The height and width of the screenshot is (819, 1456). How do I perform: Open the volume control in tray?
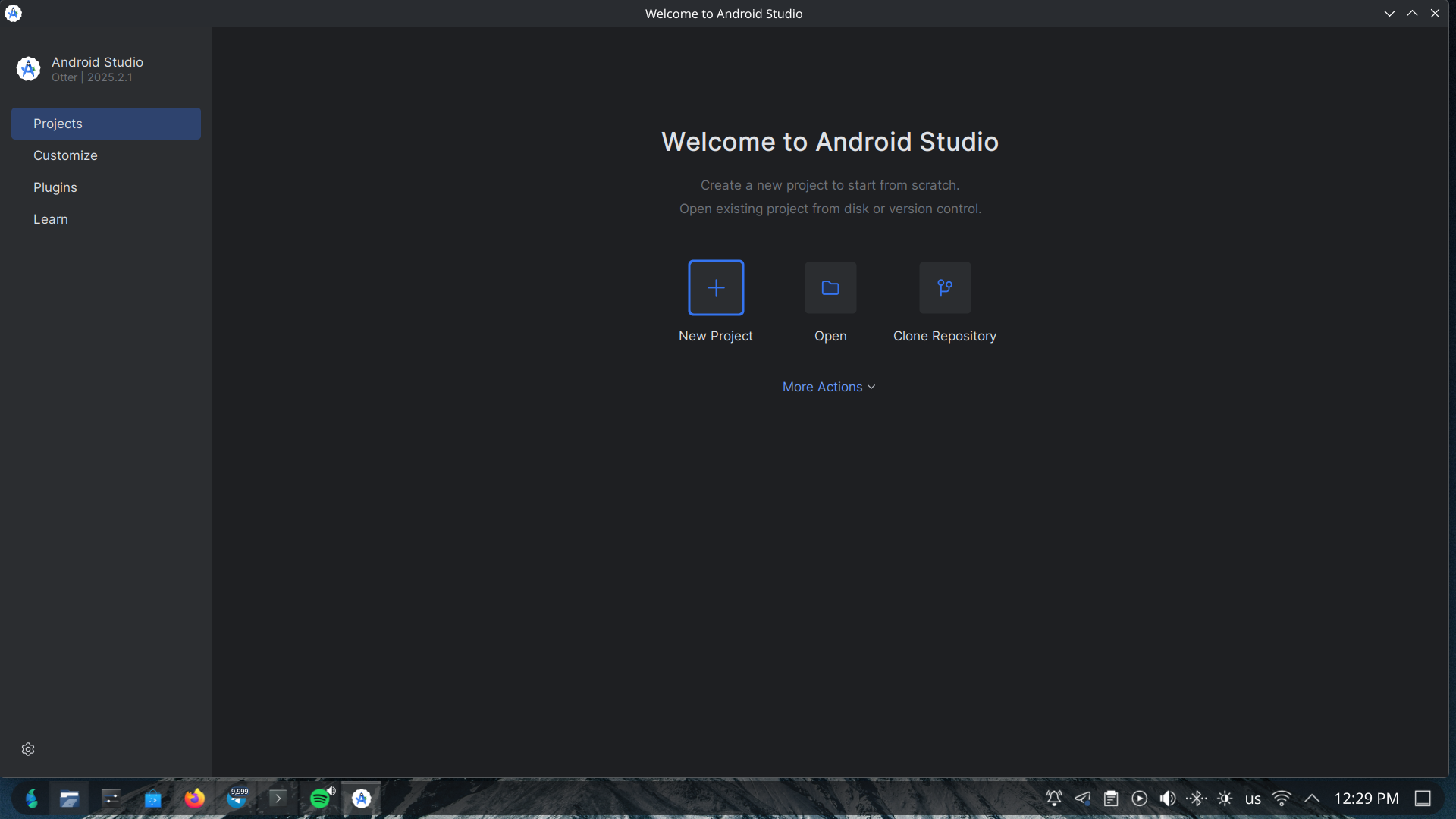tap(1168, 799)
